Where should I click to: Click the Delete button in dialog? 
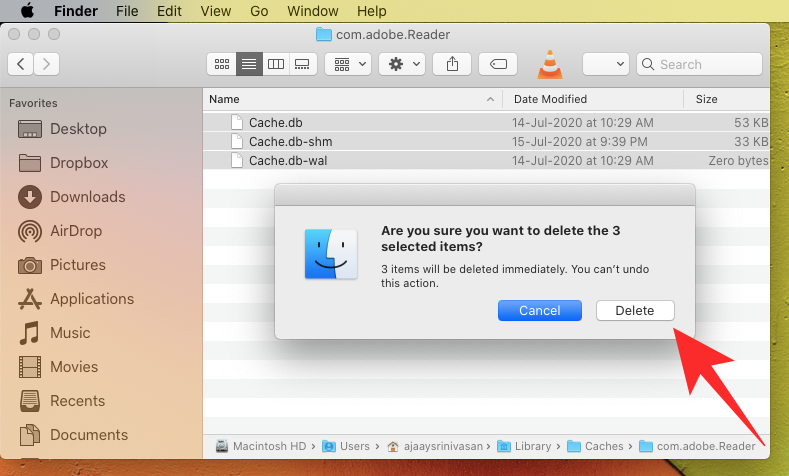[635, 310]
